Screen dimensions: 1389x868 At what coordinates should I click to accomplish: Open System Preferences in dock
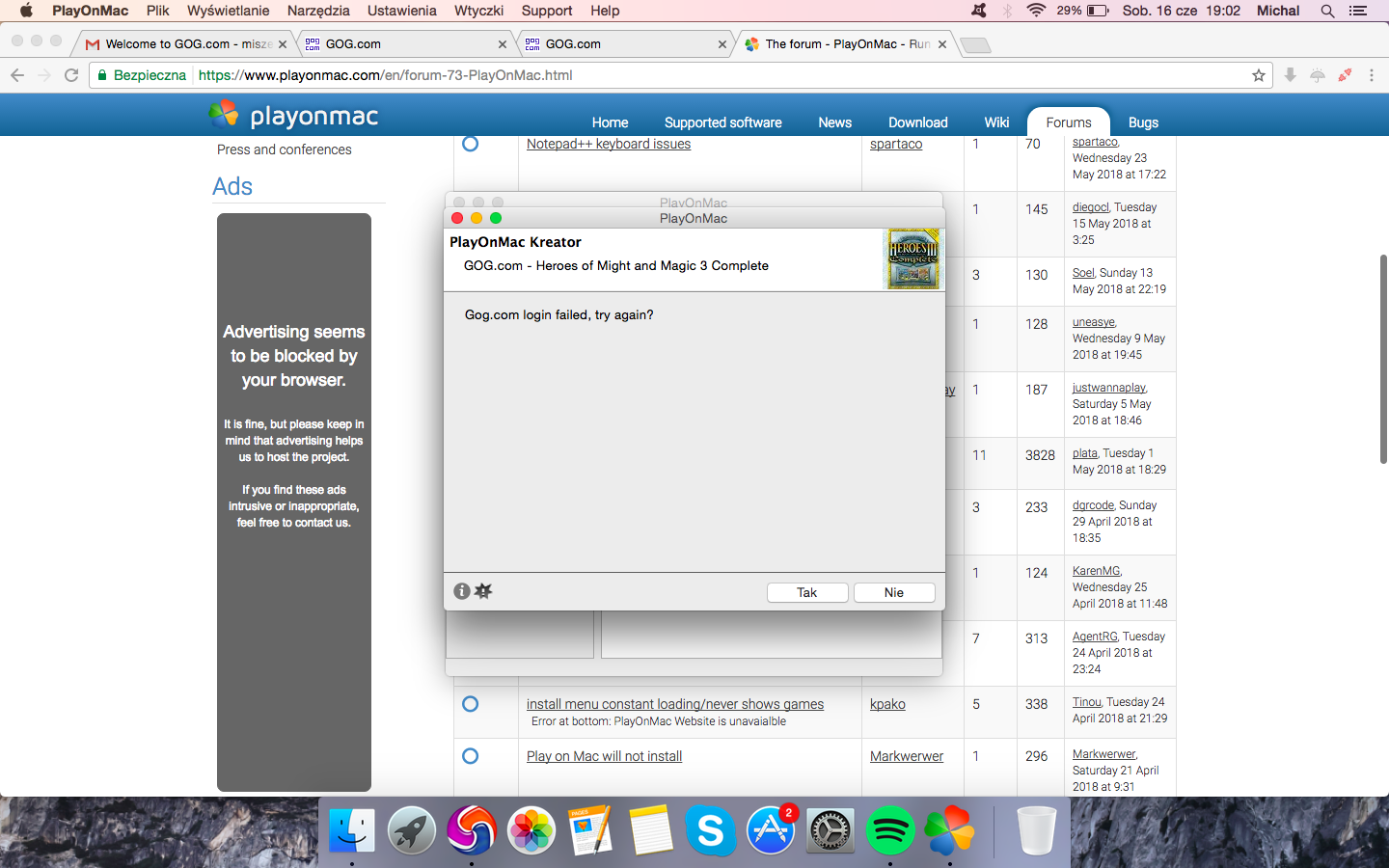tap(831, 829)
